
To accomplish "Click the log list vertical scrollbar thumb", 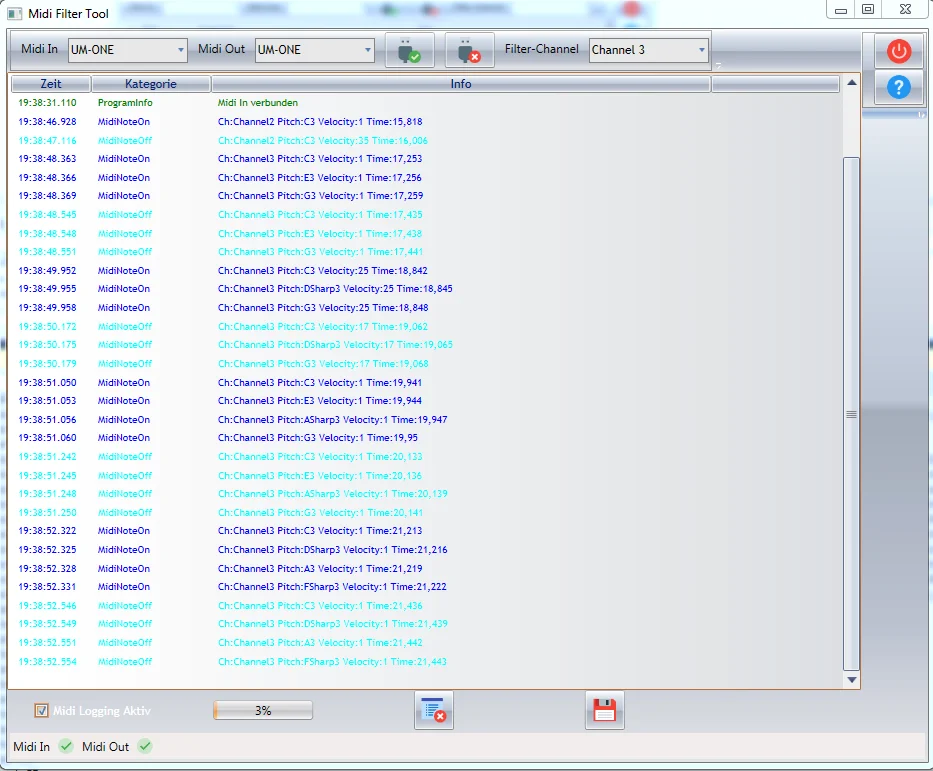I will point(851,414).
